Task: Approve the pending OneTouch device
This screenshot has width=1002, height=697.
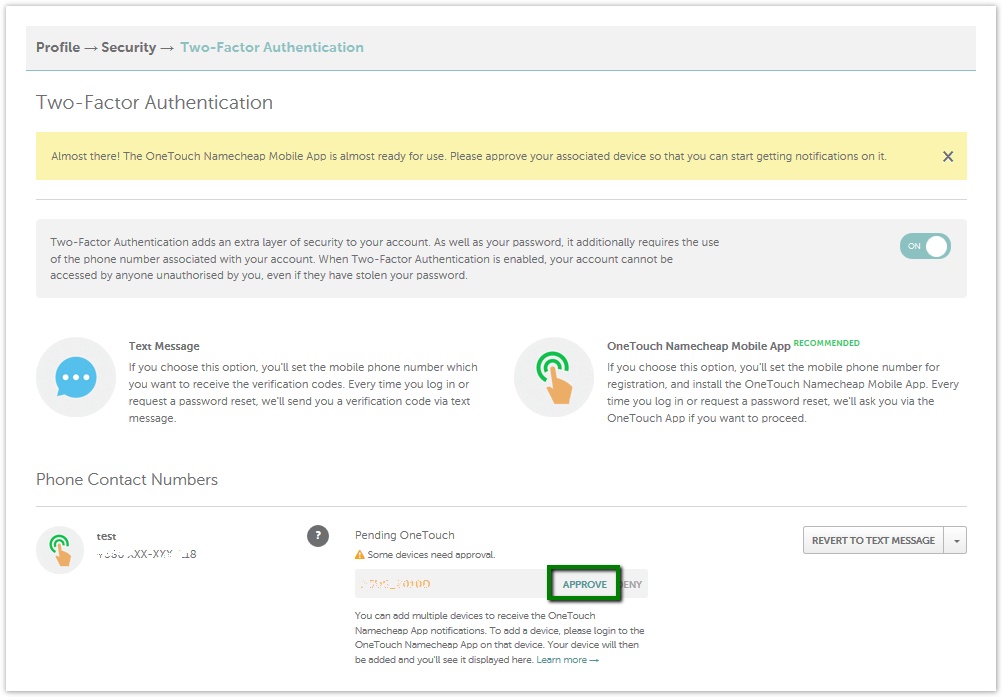Action: coord(584,584)
